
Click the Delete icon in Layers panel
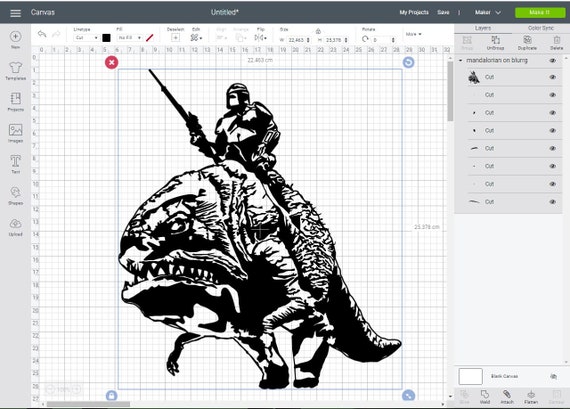pos(556,43)
